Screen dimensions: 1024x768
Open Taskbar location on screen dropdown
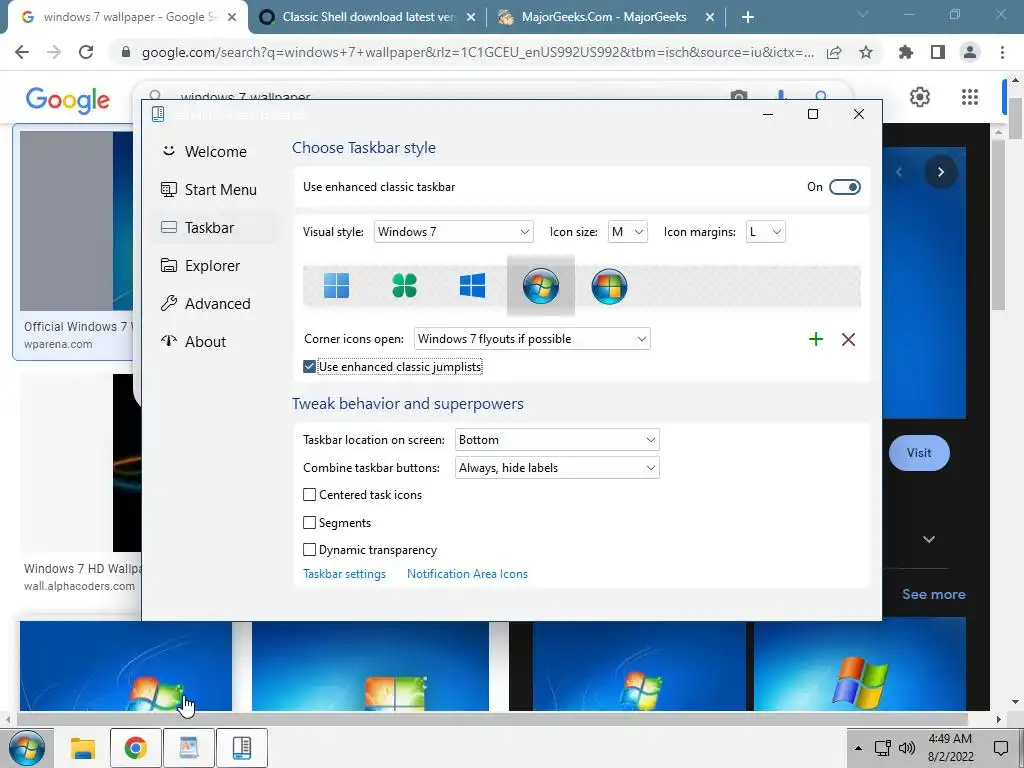[557, 440]
